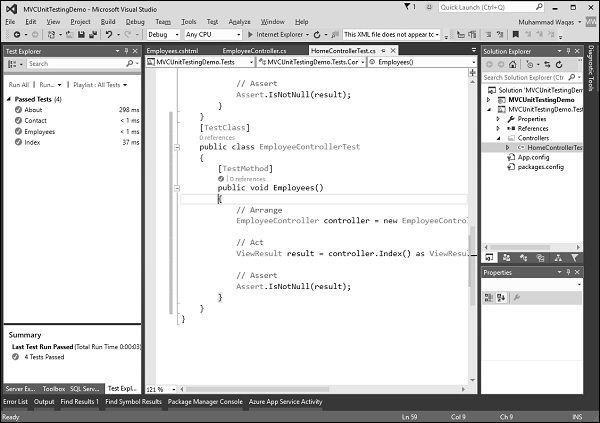Click the Test Explorer group-by icon

(12, 64)
